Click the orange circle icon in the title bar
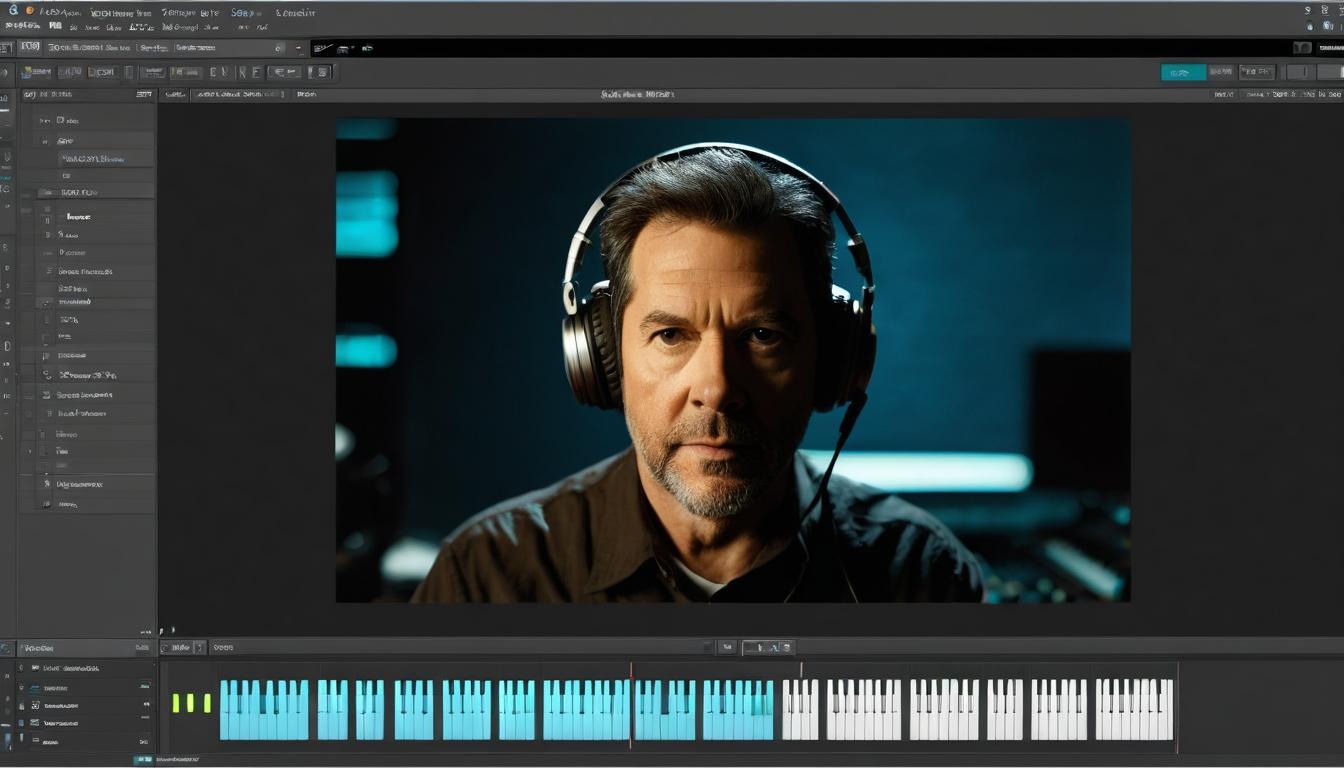 point(30,11)
